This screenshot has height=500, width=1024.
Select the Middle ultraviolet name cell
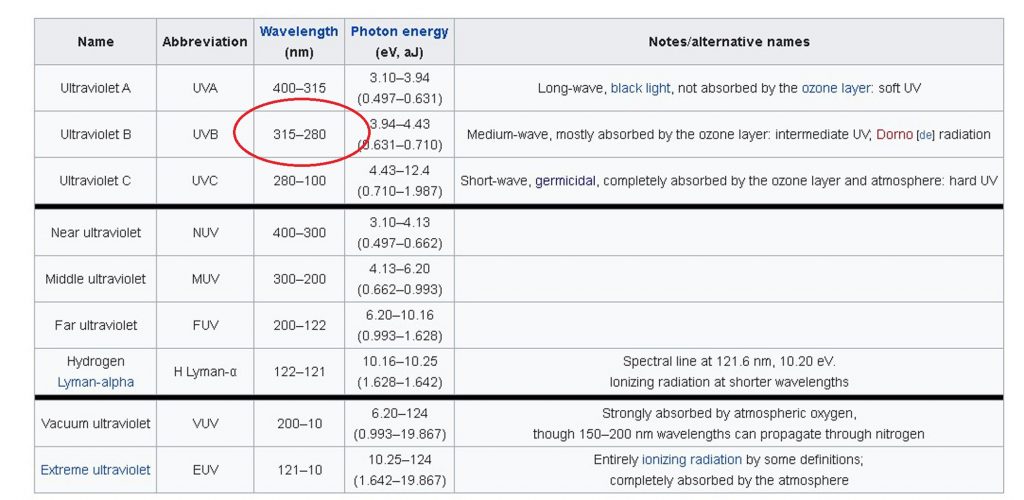(95, 279)
